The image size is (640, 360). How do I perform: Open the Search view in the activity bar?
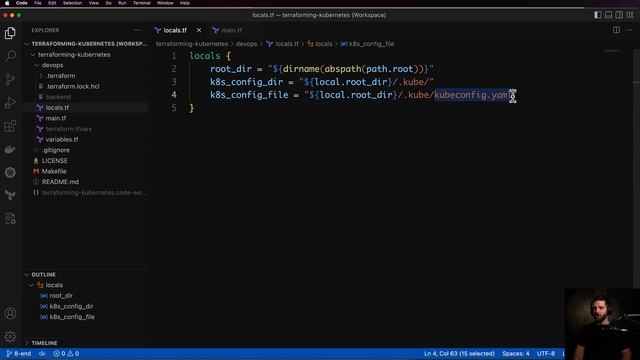(x=10, y=56)
